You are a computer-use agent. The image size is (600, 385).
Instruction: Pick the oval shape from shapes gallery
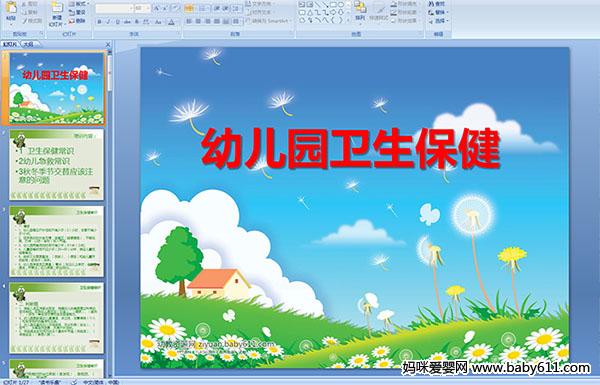340,4
